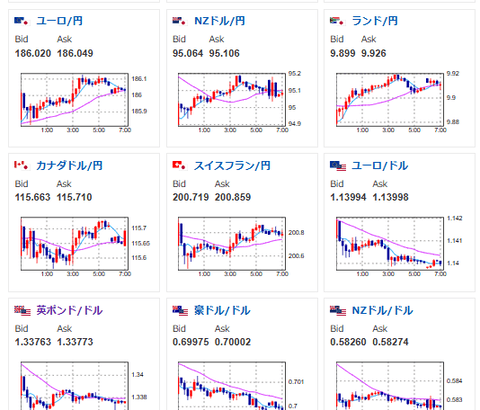
Task: Open the ユーロ/ドル currency pair link
Action: pos(380,166)
